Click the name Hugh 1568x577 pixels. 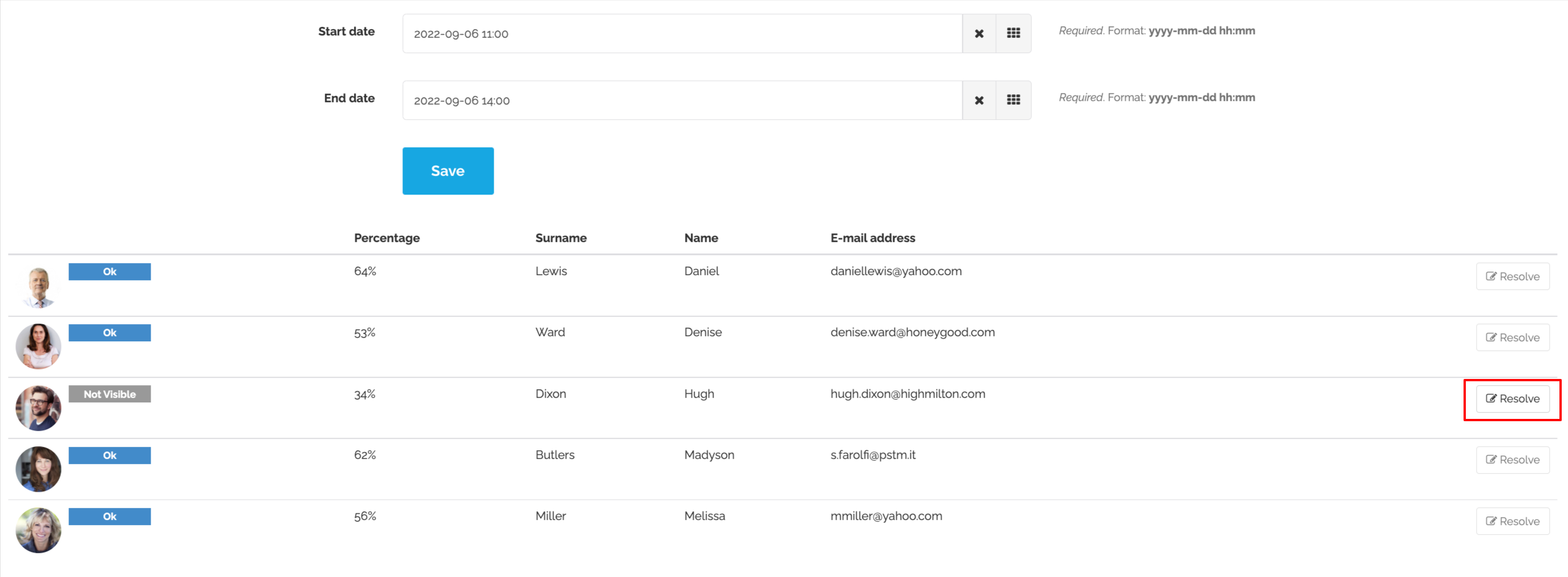coord(699,394)
